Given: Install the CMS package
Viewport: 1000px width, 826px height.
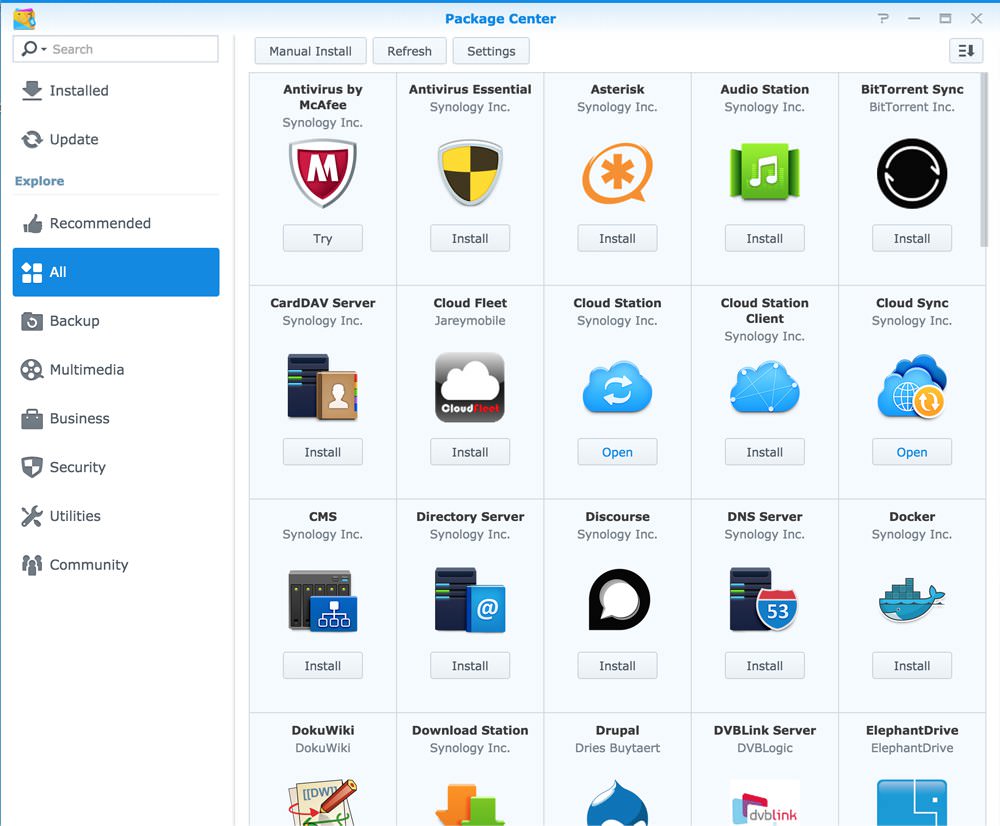Looking at the screenshot, I should pyautogui.click(x=323, y=666).
